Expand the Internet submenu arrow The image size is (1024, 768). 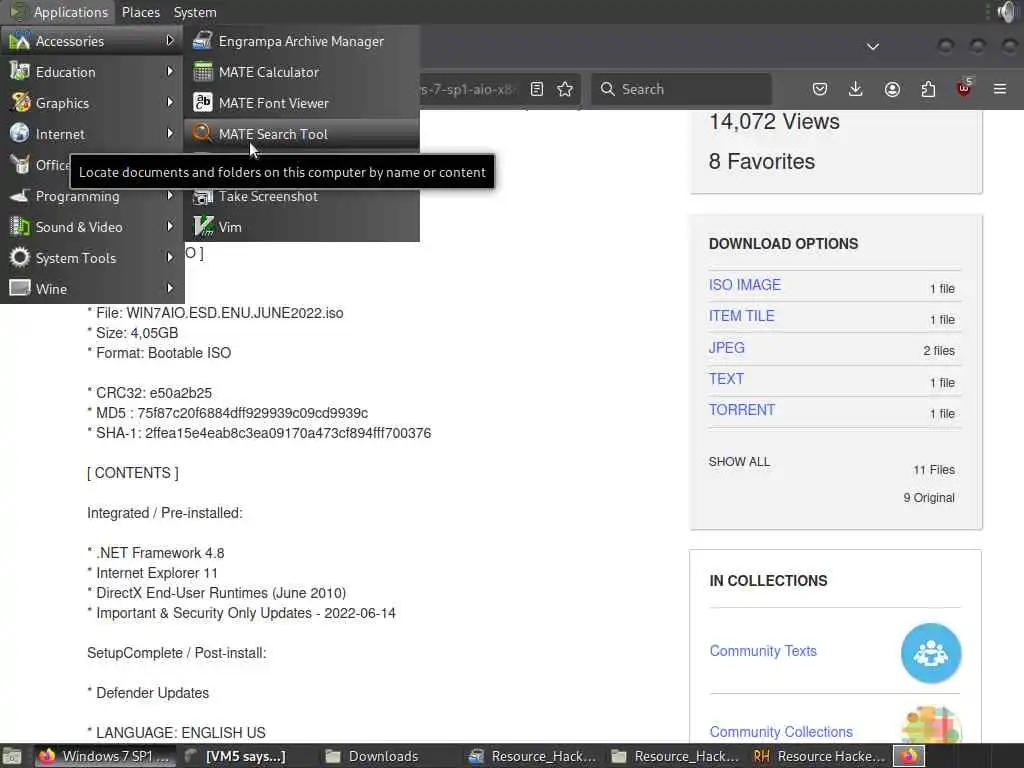pyautogui.click(x=170, y=133)
